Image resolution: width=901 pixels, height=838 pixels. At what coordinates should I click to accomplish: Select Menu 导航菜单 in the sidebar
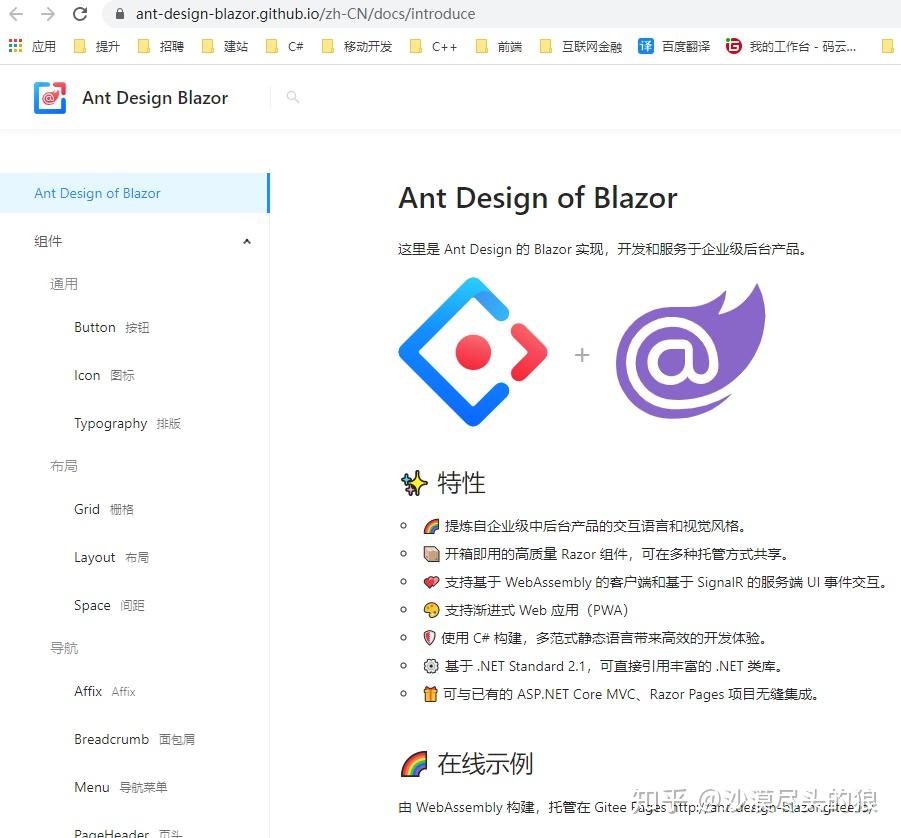pyautogui.click(x=119, y=787)
